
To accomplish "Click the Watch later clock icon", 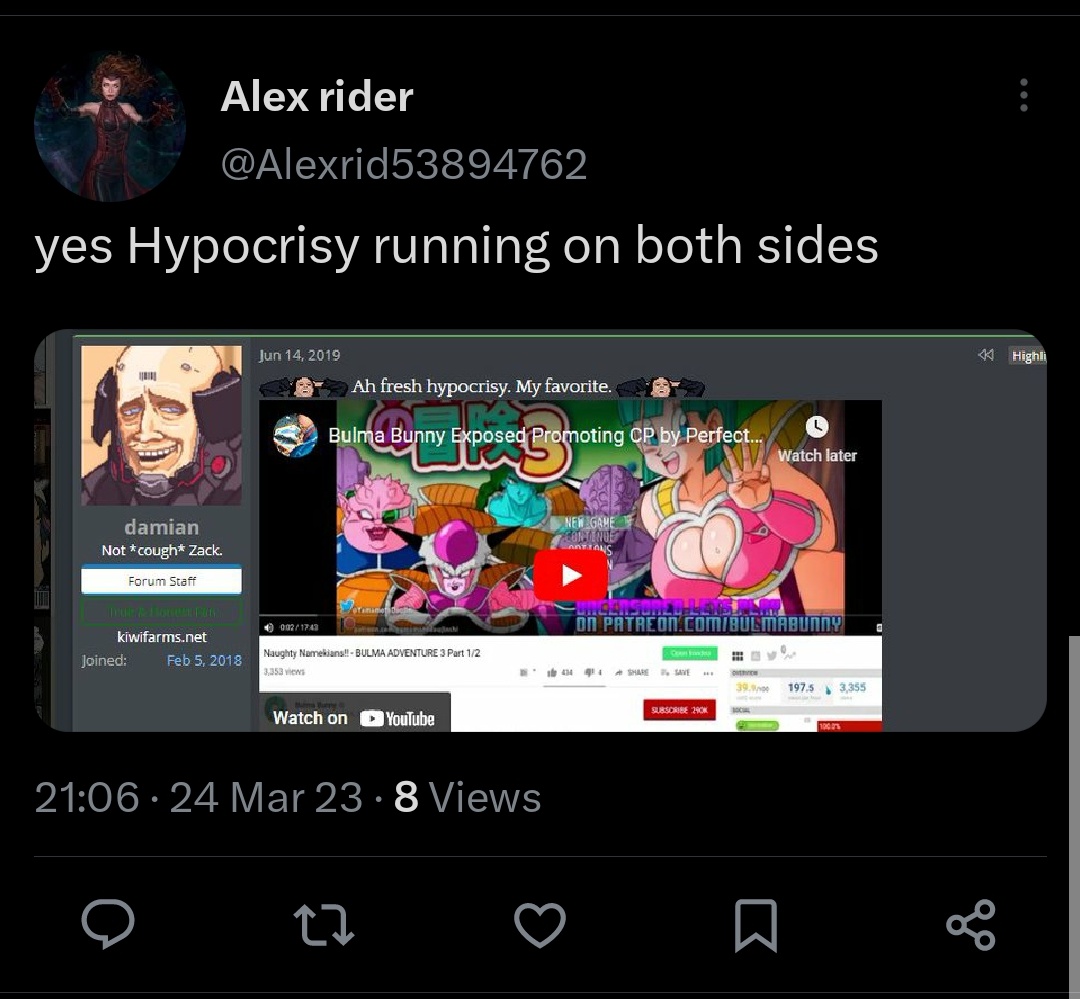I will (817, 426).
